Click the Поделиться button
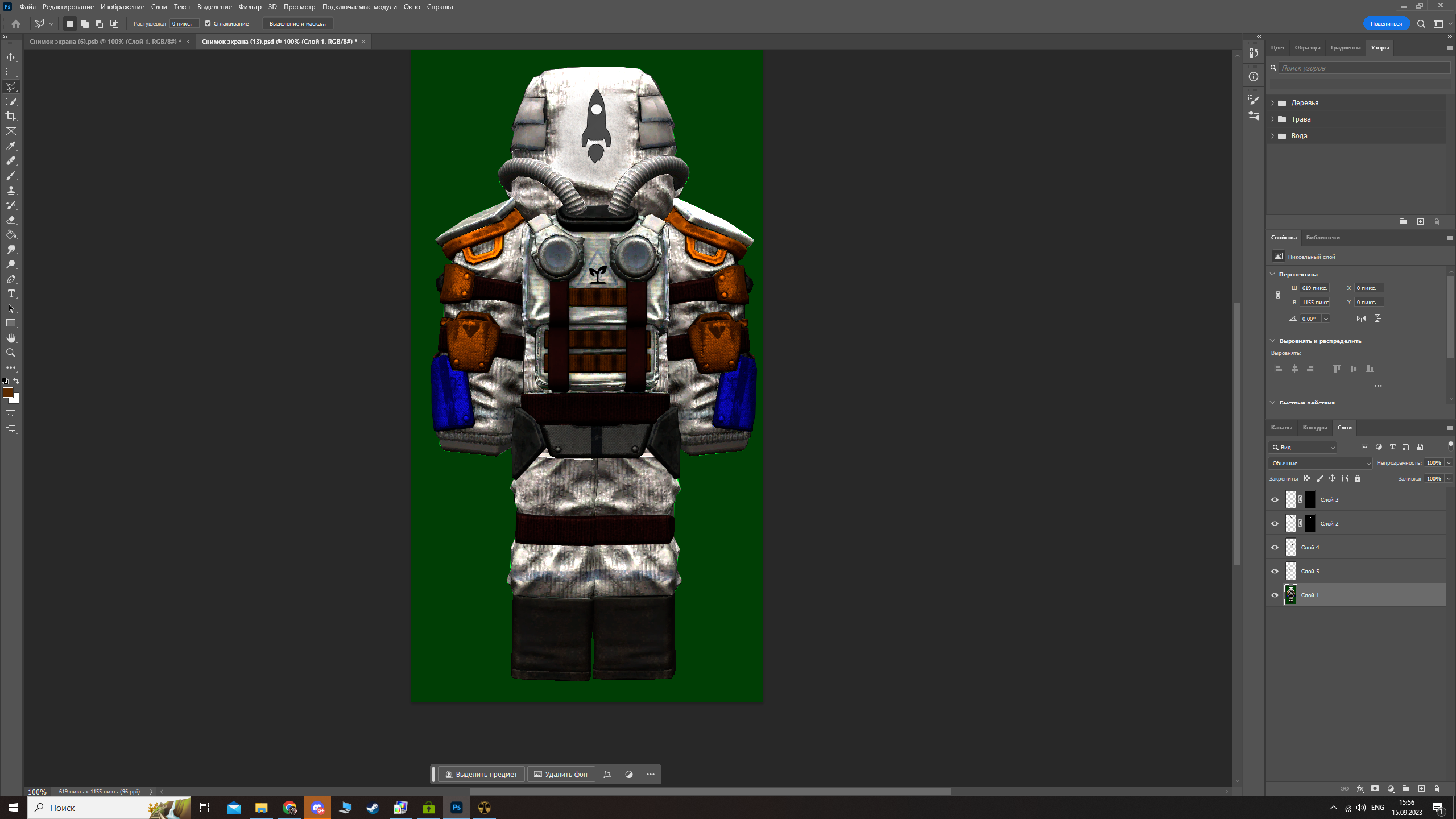This screenshot has height=819, width=1456. click(x=1386, y=24)
